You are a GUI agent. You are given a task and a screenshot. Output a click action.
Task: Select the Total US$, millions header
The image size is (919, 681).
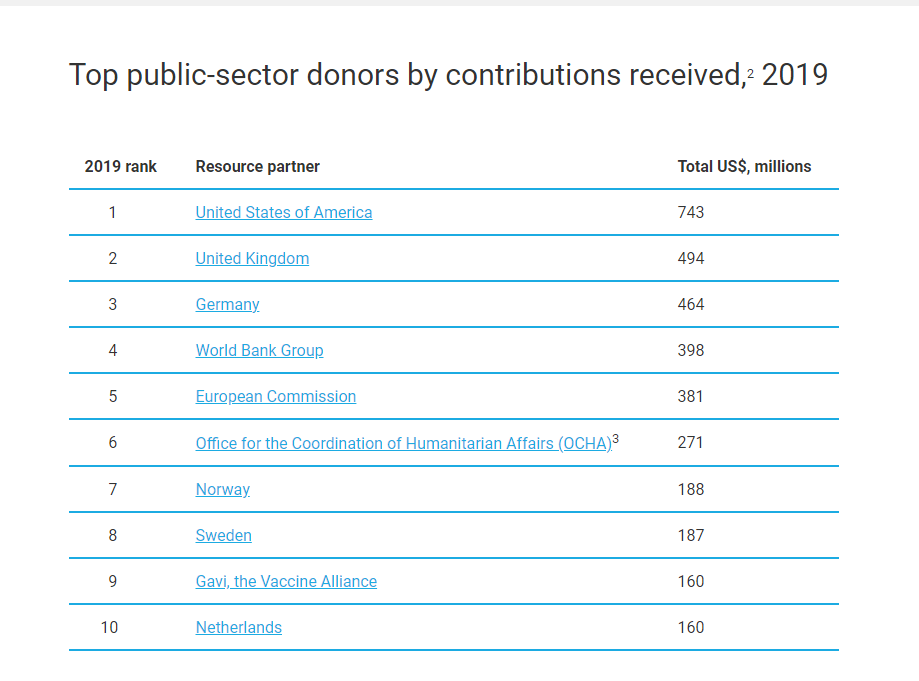(744, 166)
